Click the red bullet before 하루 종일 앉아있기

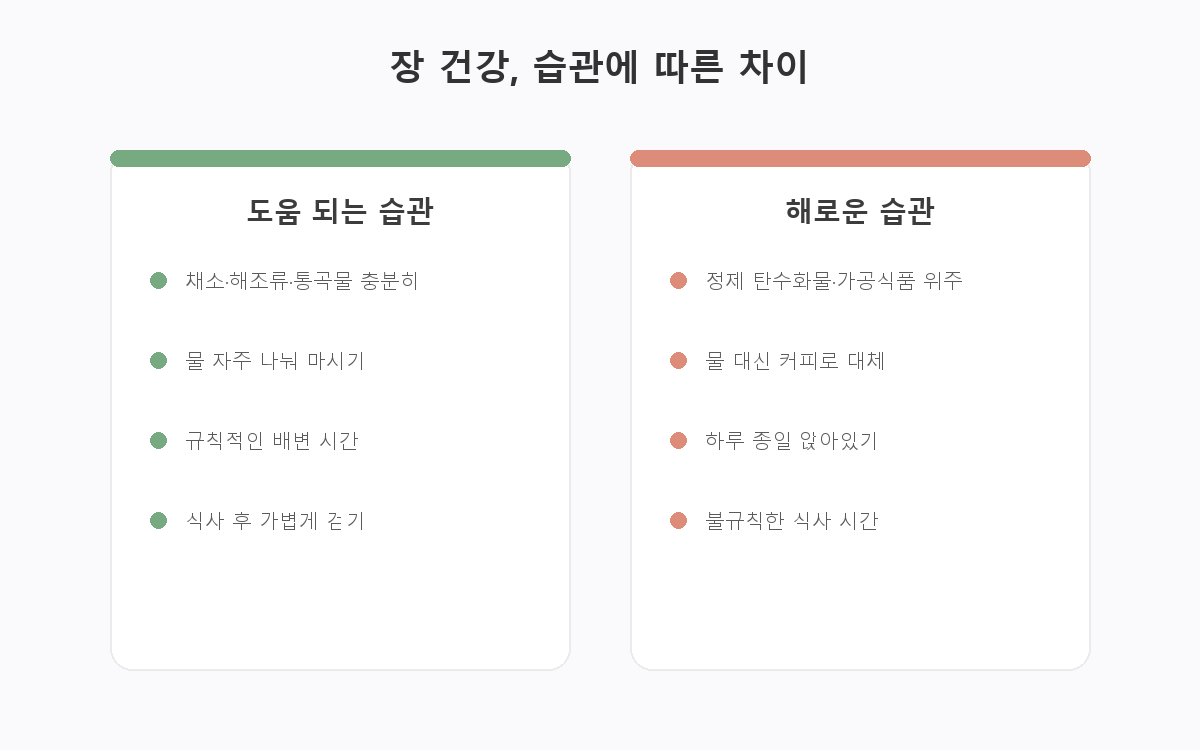tap(678, 441)
